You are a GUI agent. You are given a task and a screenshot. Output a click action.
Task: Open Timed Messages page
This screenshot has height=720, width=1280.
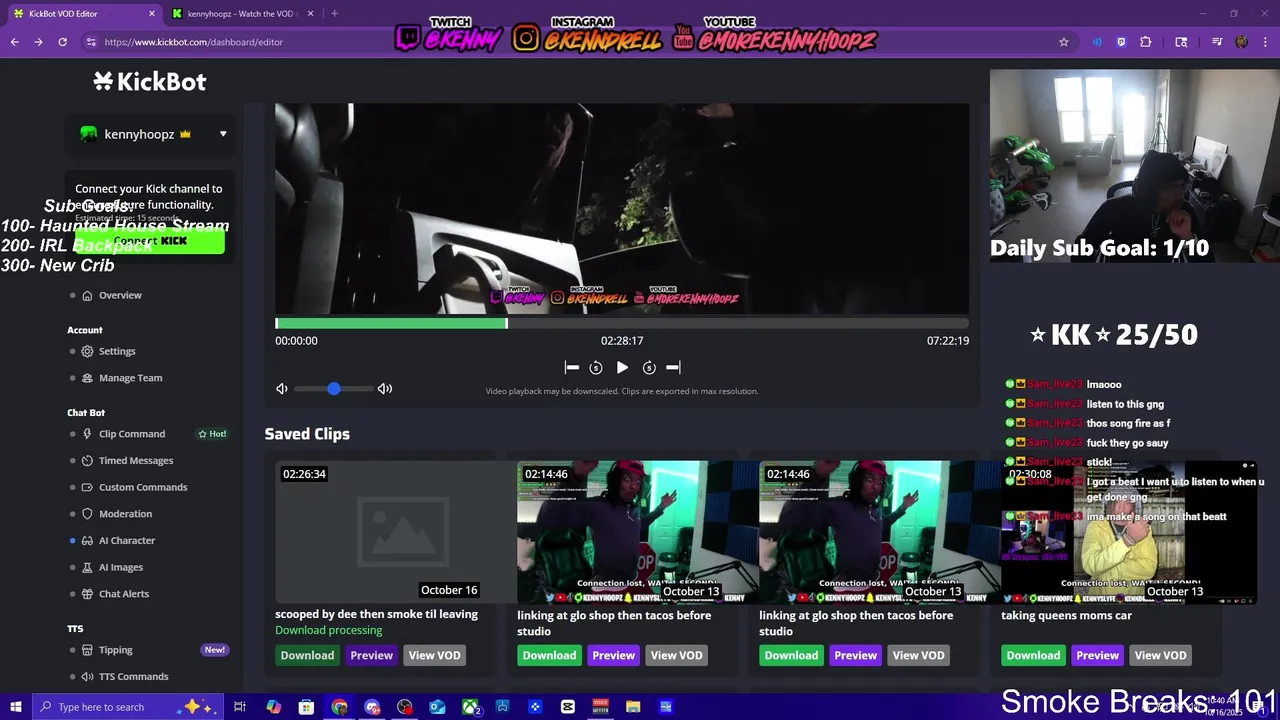click(136, 461)
